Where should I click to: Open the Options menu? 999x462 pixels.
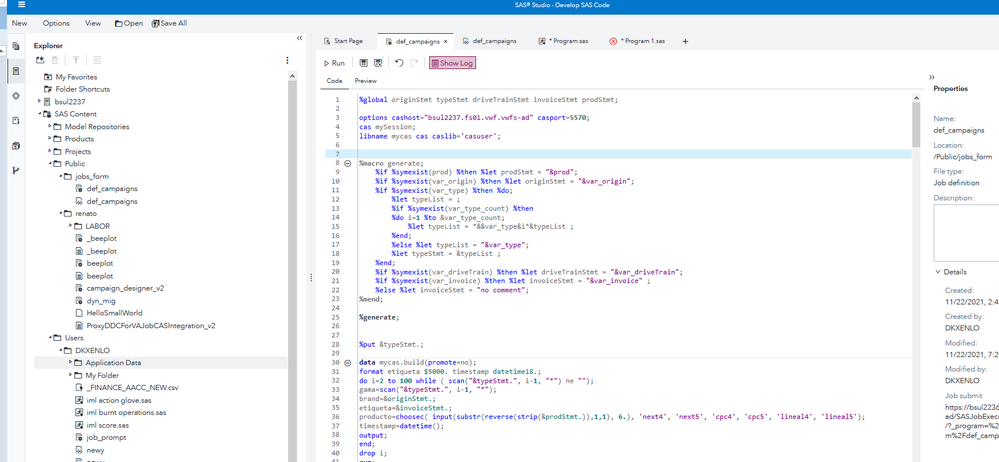(x=56, y=23)
